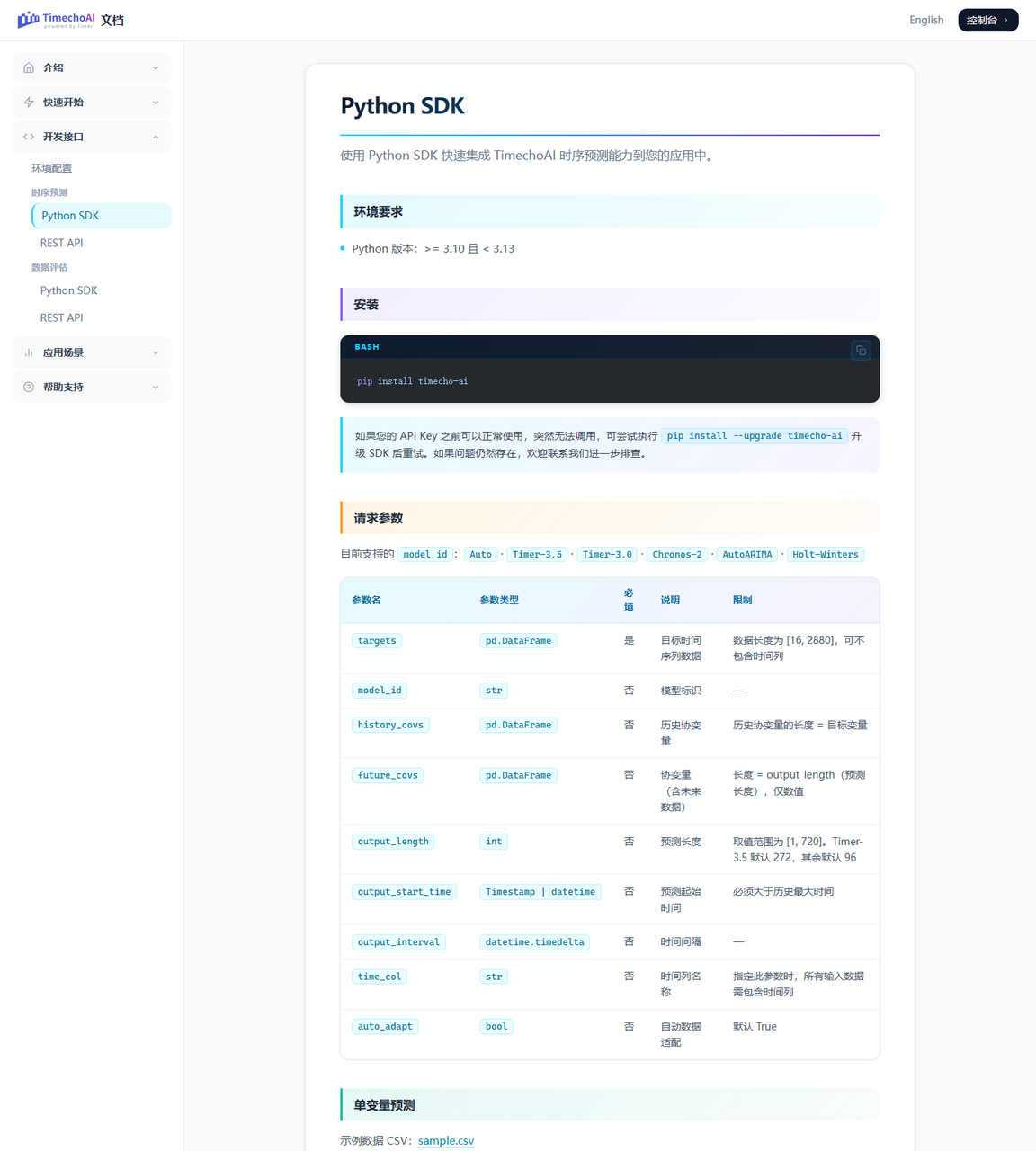Click the AutoARIMA model tag
Viewport: 1036px width, 1151px height.
point(747,555)
